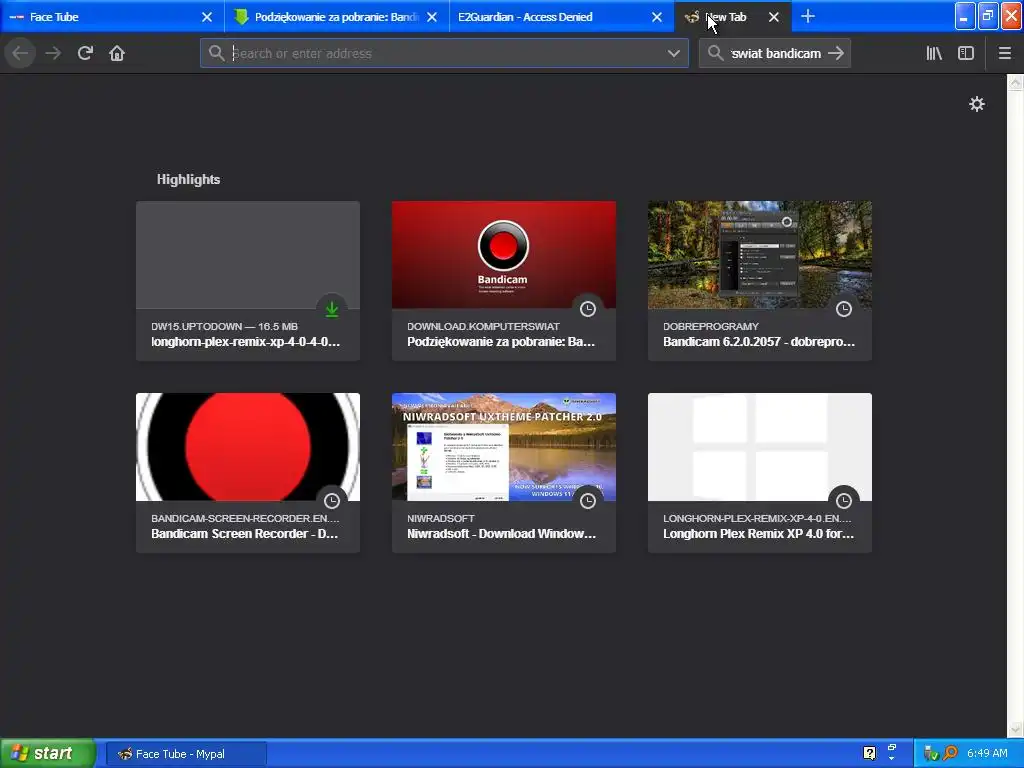Click history clock icon on Longhorn Plex Remix card
This screenshot has height=768, width=1024.
844,501
